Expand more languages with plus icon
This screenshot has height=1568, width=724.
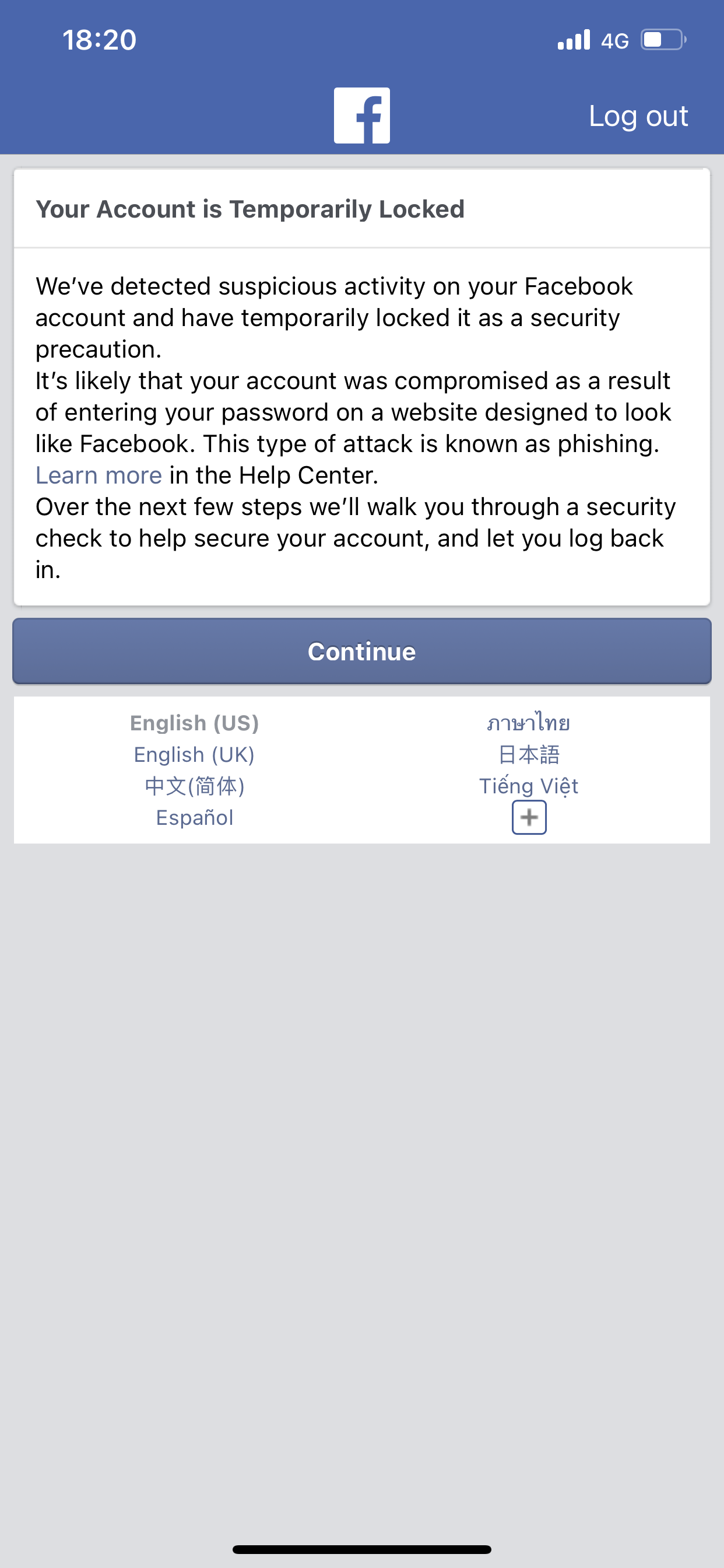[529, 817]
